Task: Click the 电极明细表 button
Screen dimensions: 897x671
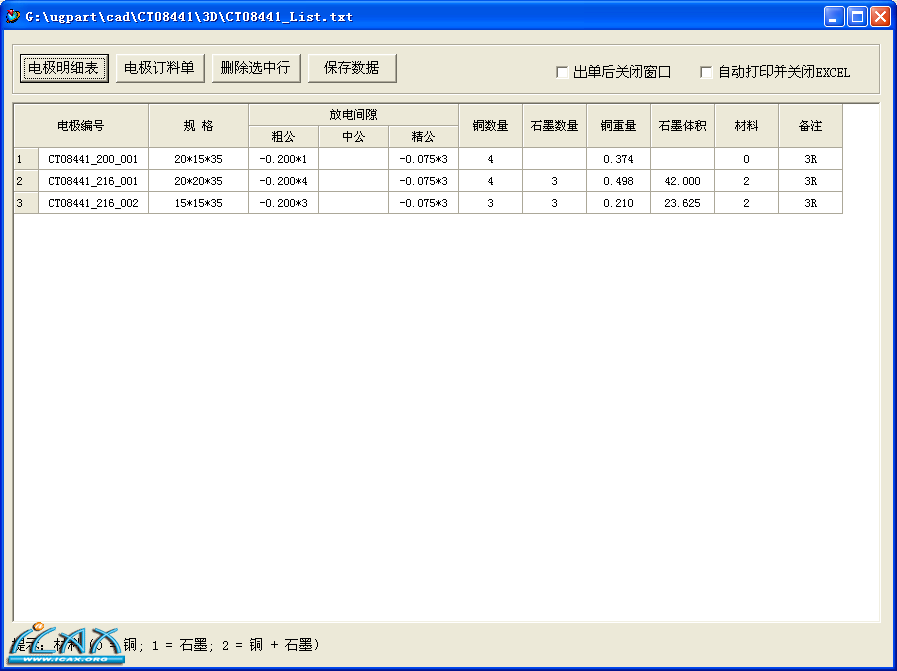Action: tap(63, 68)
